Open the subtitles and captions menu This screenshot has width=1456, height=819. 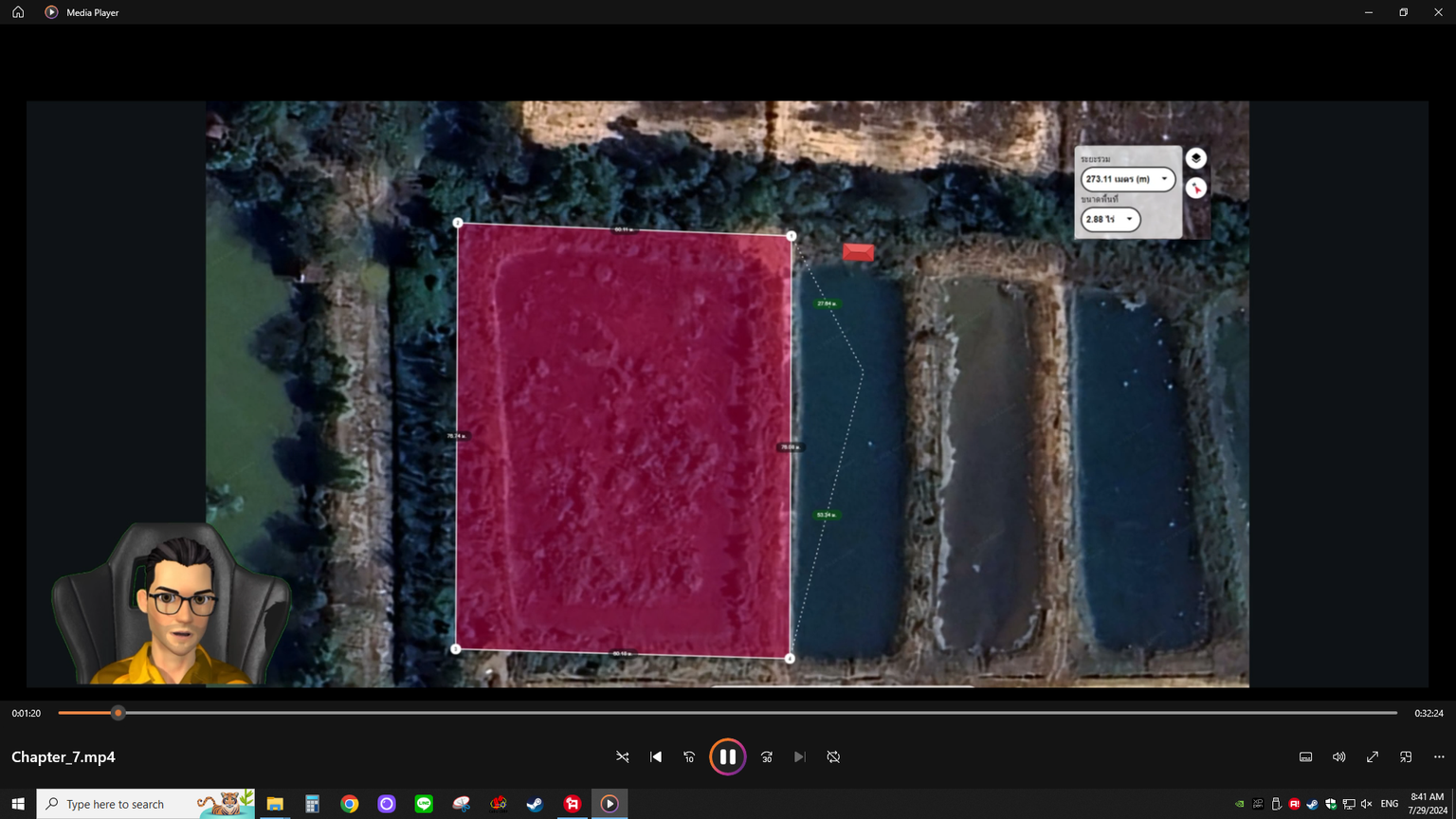(1305, 756)
